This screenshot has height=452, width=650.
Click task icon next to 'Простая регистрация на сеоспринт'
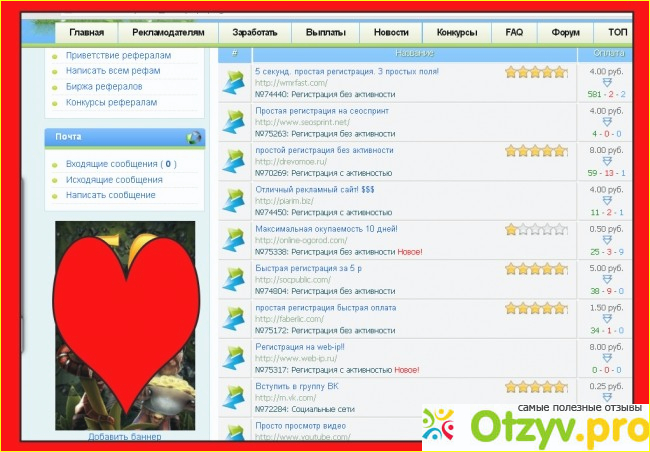coord(234,123)
